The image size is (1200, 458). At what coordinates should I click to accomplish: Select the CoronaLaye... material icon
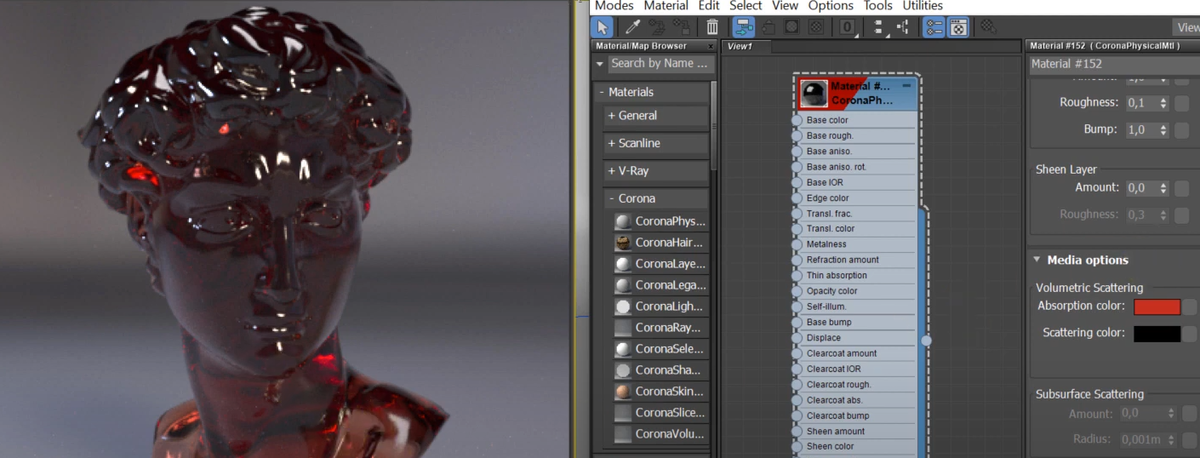coord(623,264)
